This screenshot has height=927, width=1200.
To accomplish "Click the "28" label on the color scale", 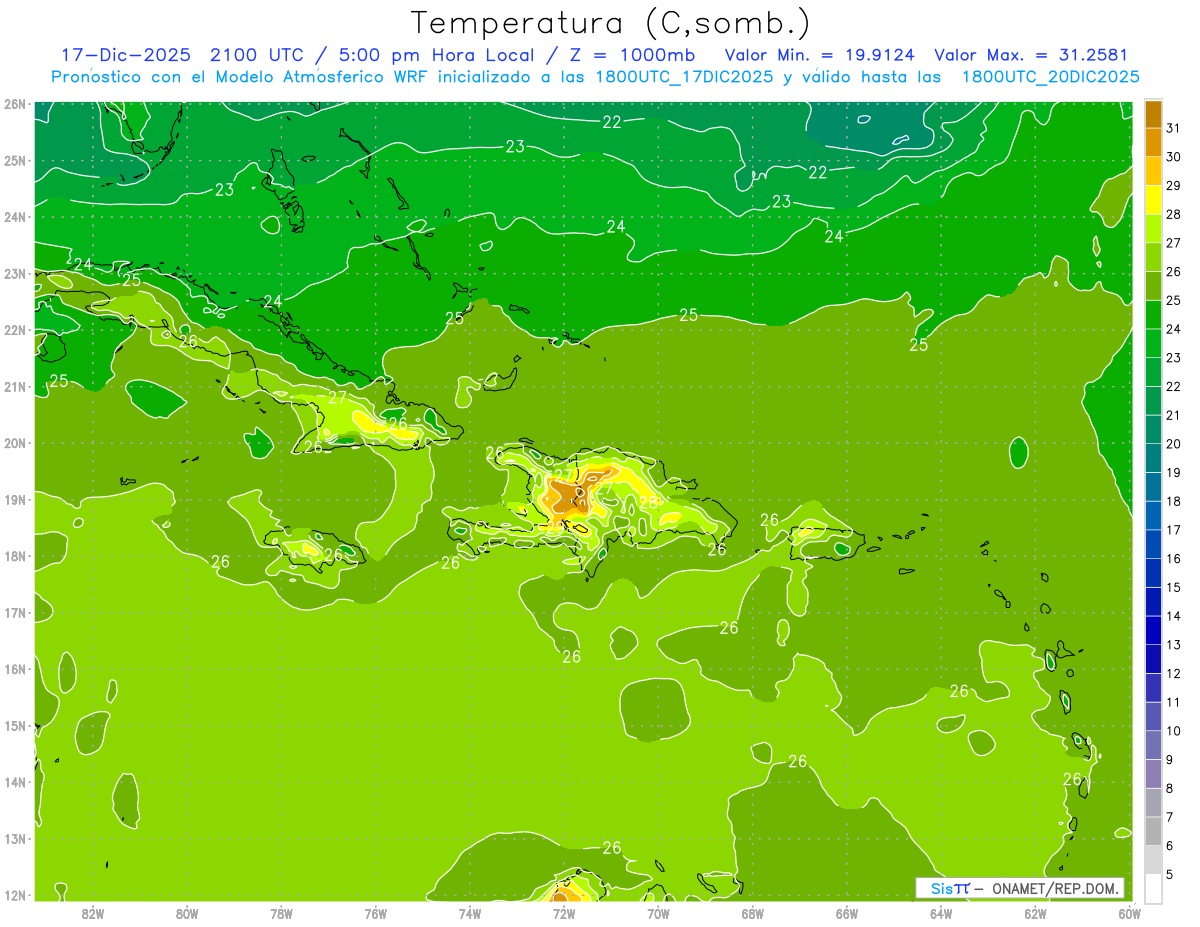I will (1174, 214).
